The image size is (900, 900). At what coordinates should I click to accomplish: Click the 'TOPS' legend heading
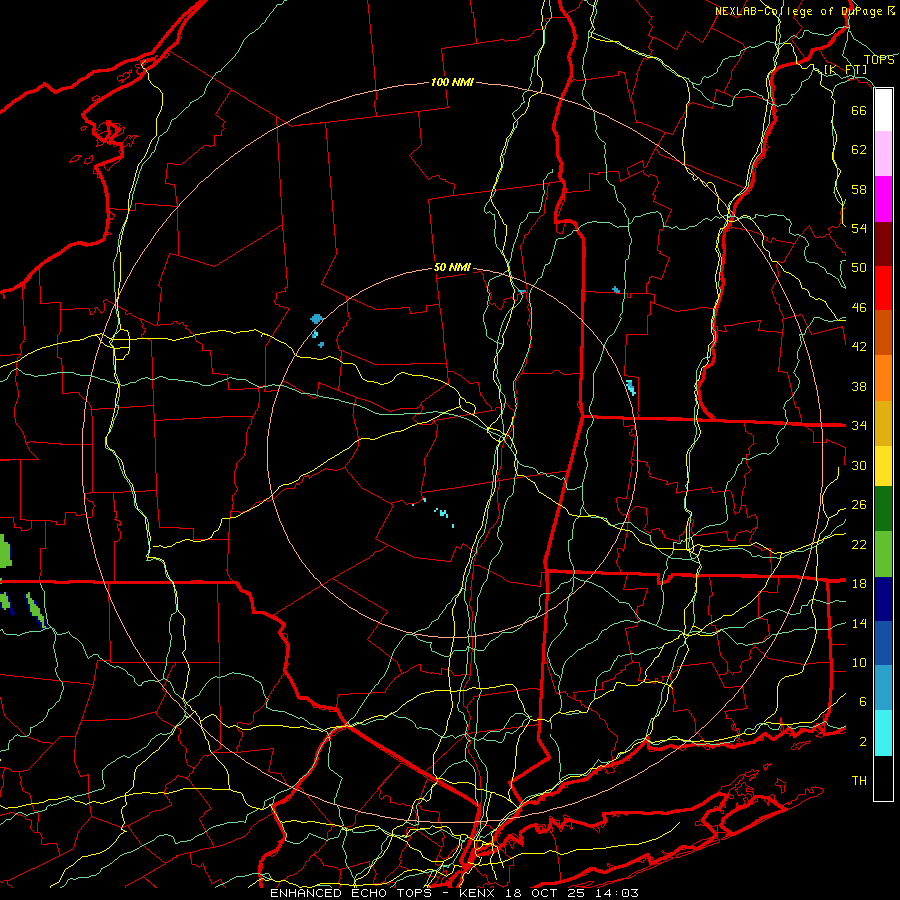pyautogui.click(x=879, y=60)
